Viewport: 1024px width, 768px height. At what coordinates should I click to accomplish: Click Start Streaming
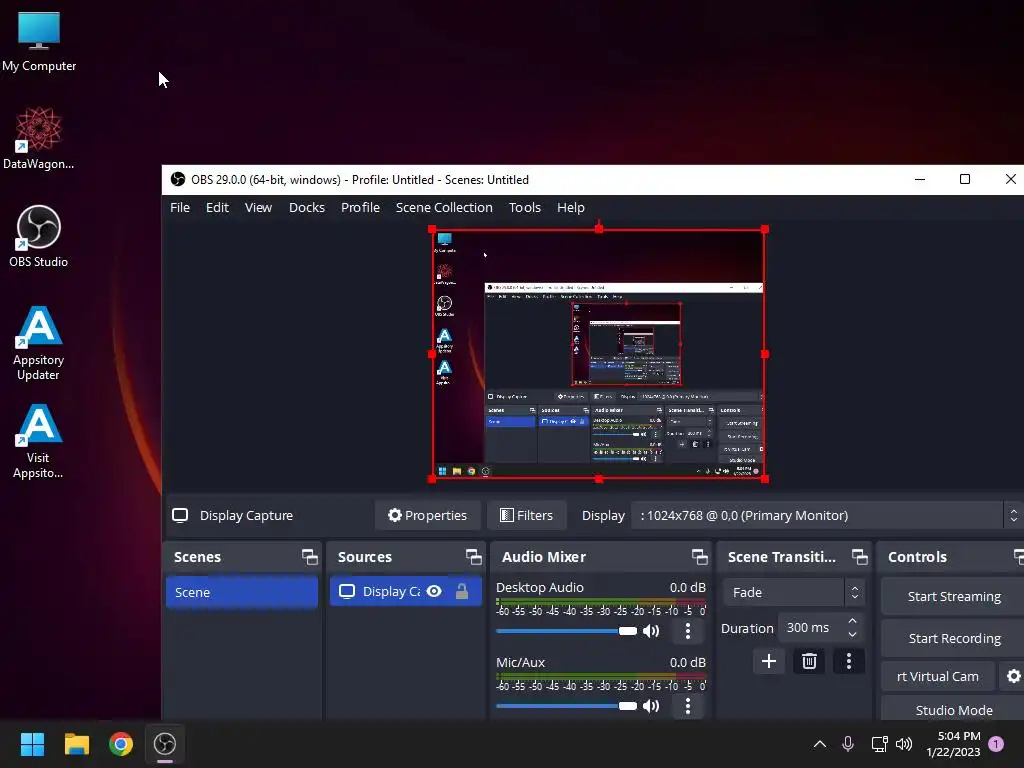(x=953, y=596)
